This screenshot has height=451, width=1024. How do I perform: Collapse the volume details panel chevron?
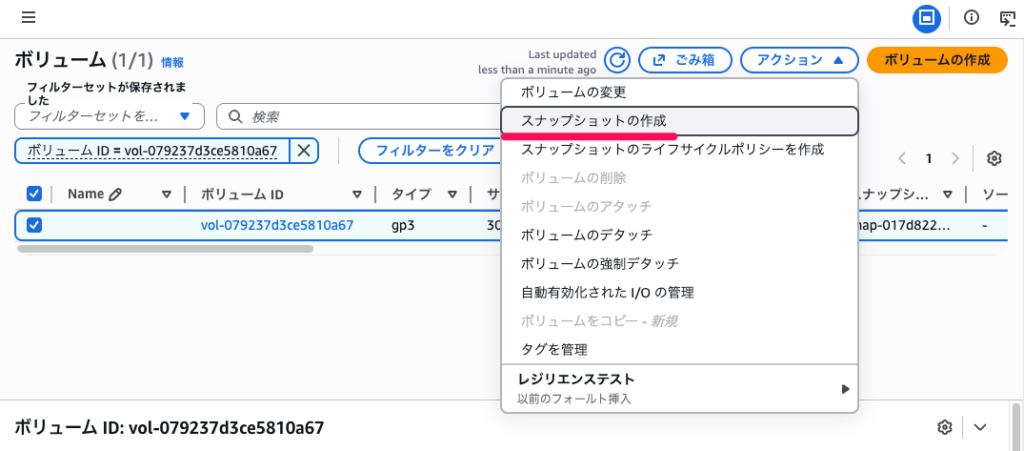pos(980,427)
